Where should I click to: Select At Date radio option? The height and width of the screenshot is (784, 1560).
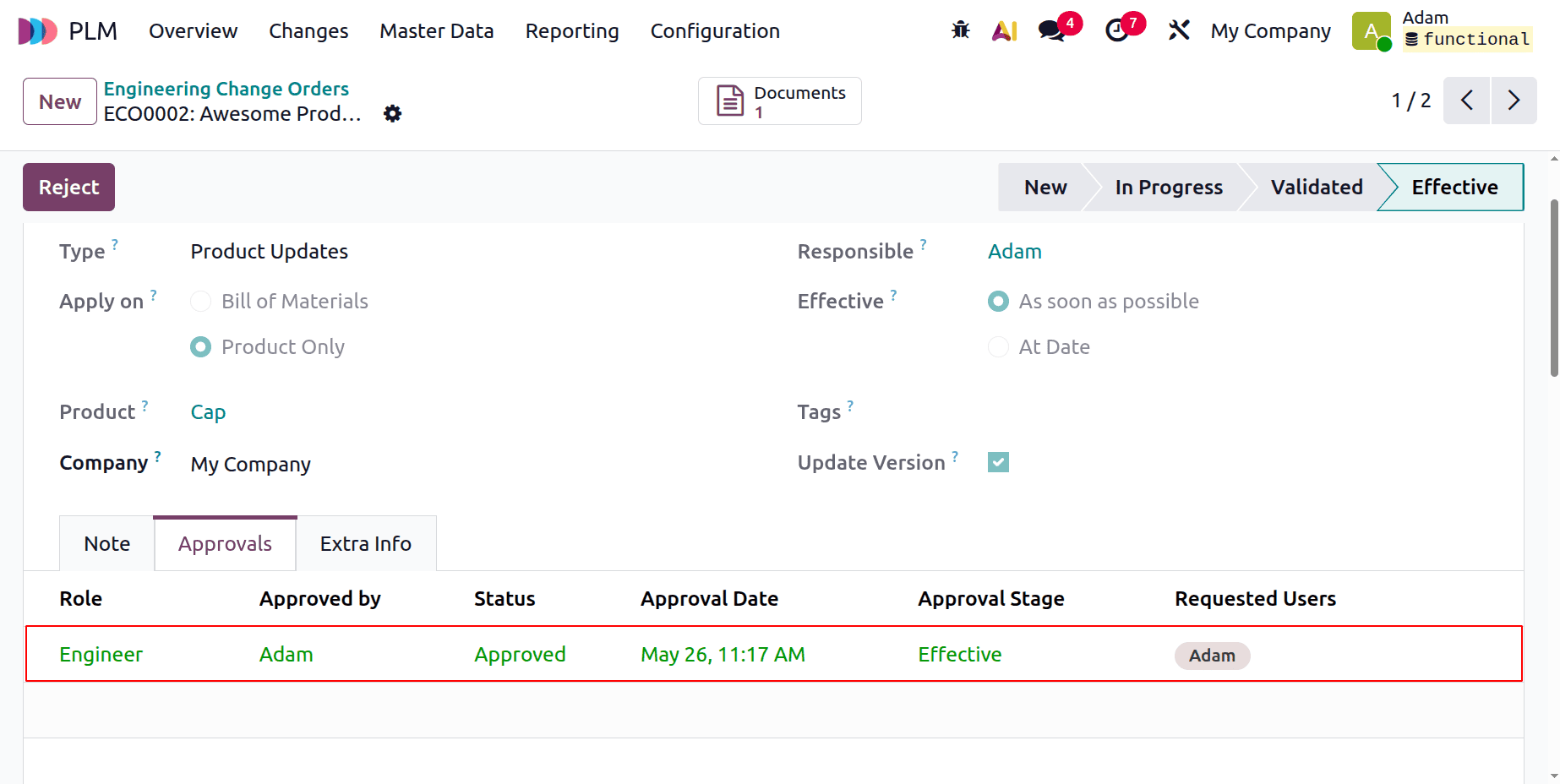998,347
